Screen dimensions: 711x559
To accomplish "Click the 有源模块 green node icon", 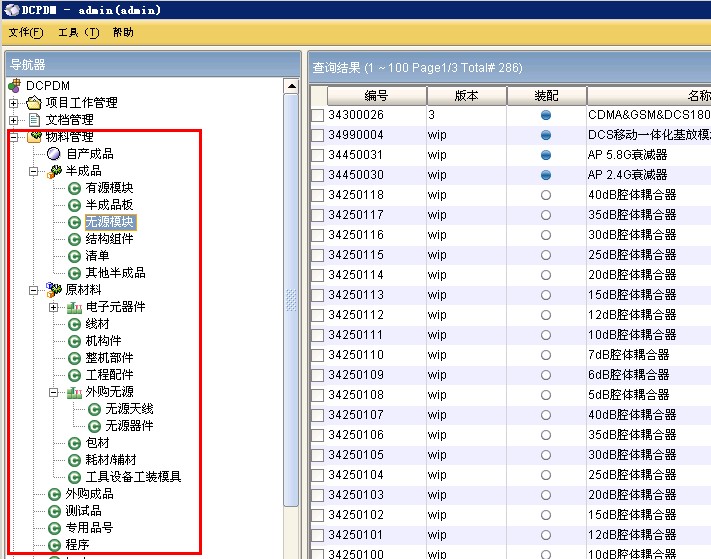I will pos(74,188).
